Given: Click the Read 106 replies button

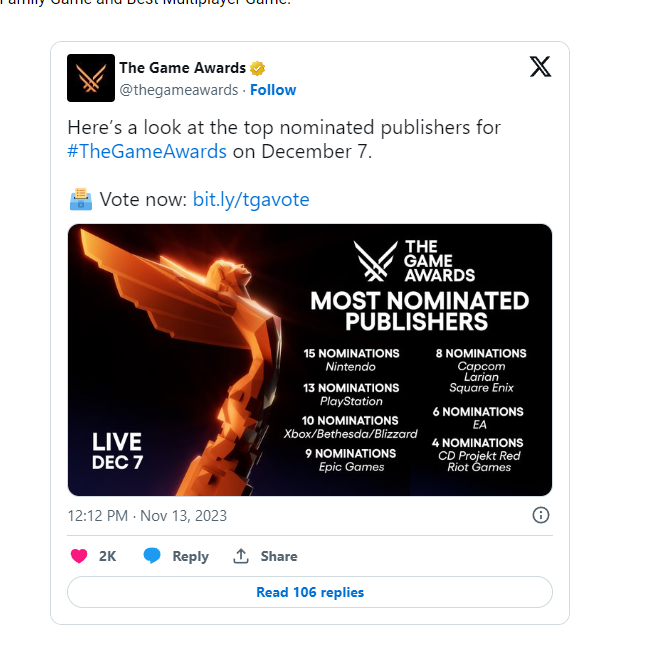Looking at the screenshot, I should [x=310, y=592].
